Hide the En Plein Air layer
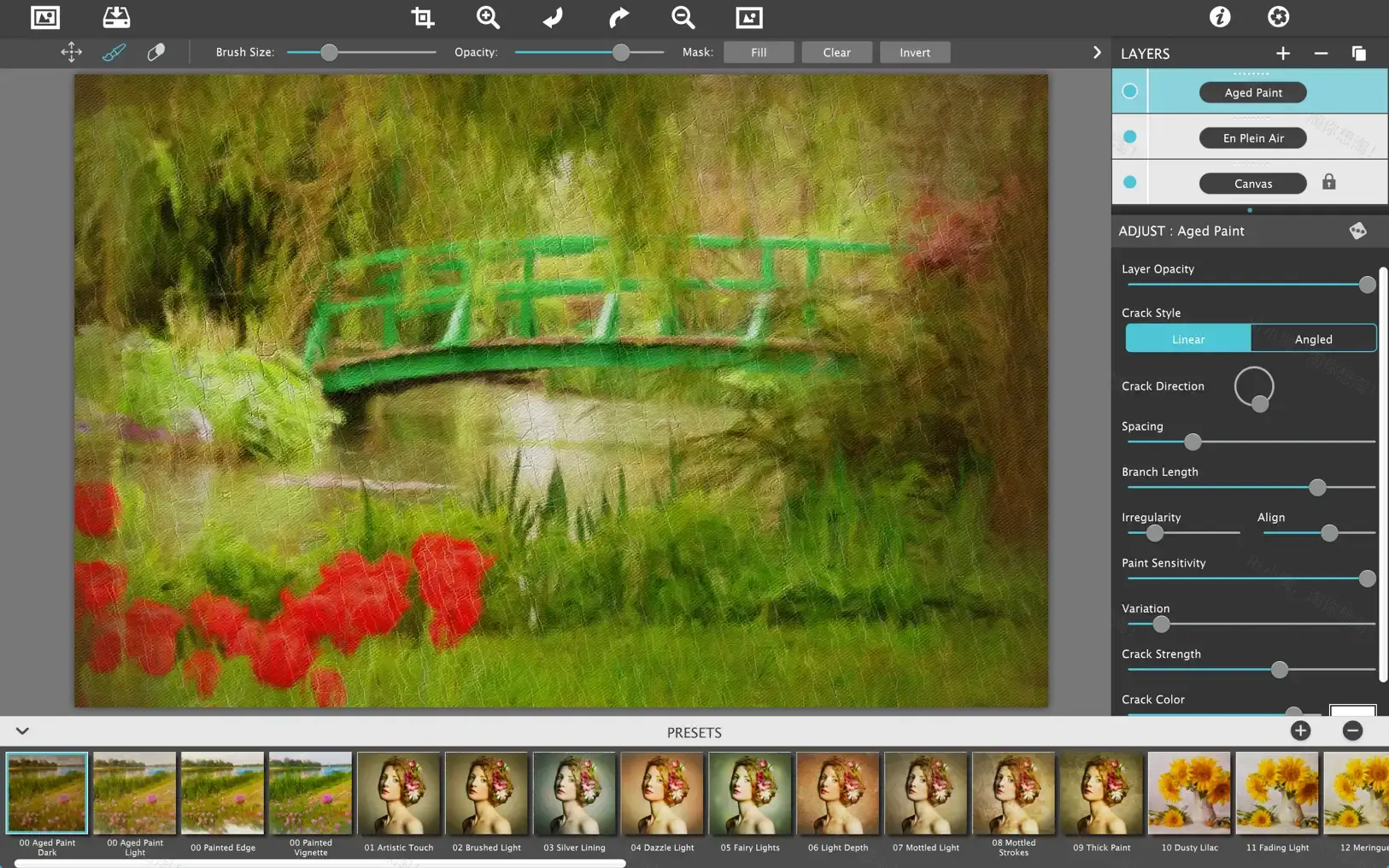The width and height of the screenshot is (1389, 868). click(x=1129, y=135)
